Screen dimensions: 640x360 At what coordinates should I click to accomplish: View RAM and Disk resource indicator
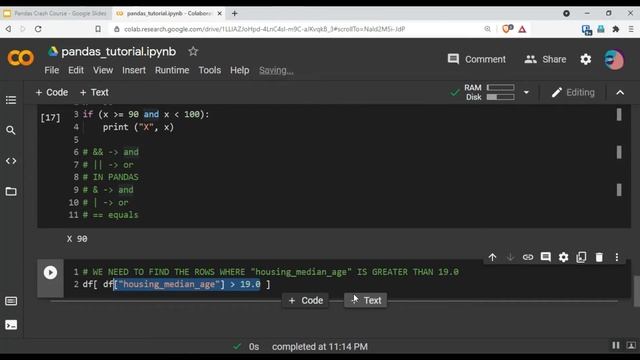tap(489, 92)
